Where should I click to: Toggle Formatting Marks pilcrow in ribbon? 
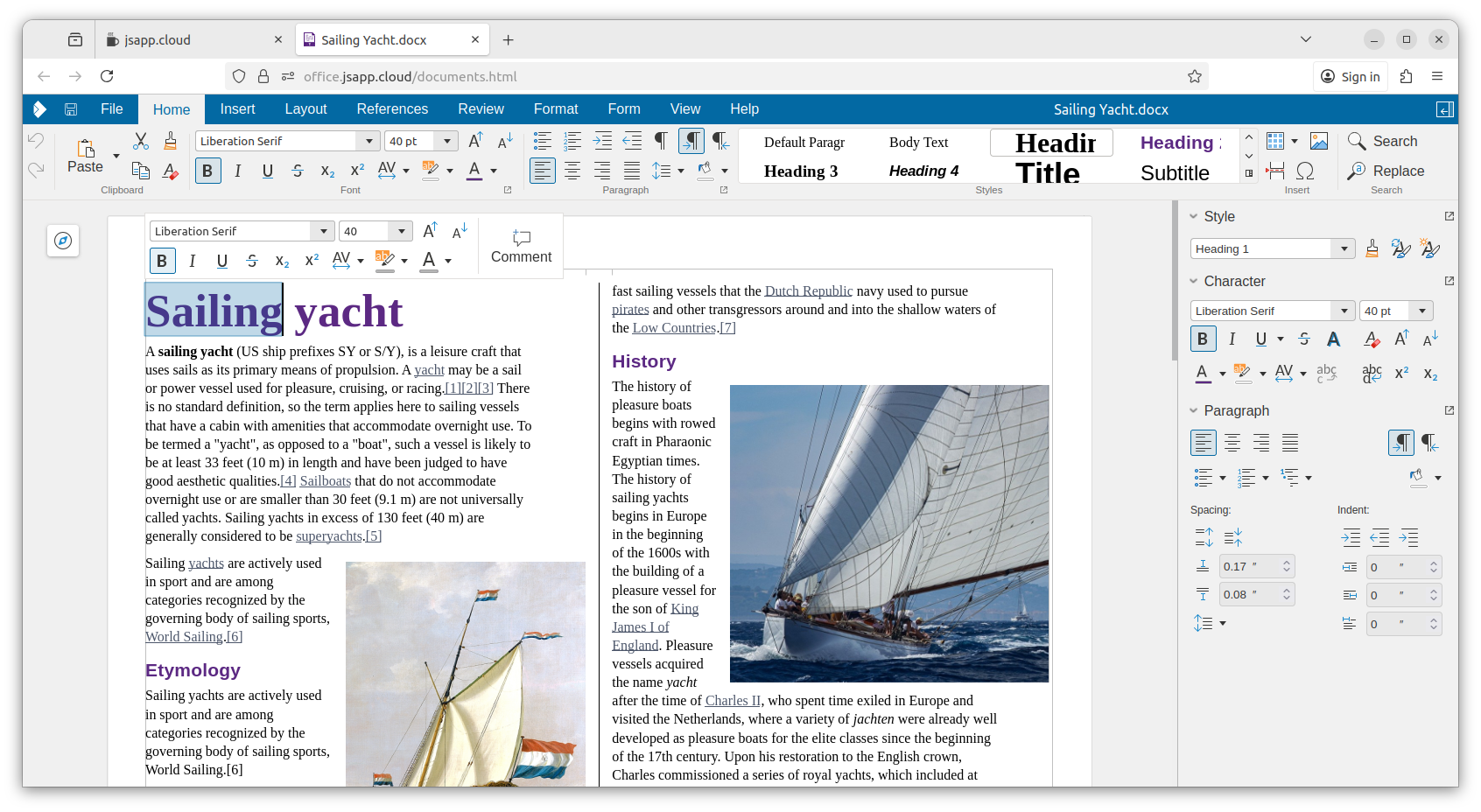[x=661, y=141]
